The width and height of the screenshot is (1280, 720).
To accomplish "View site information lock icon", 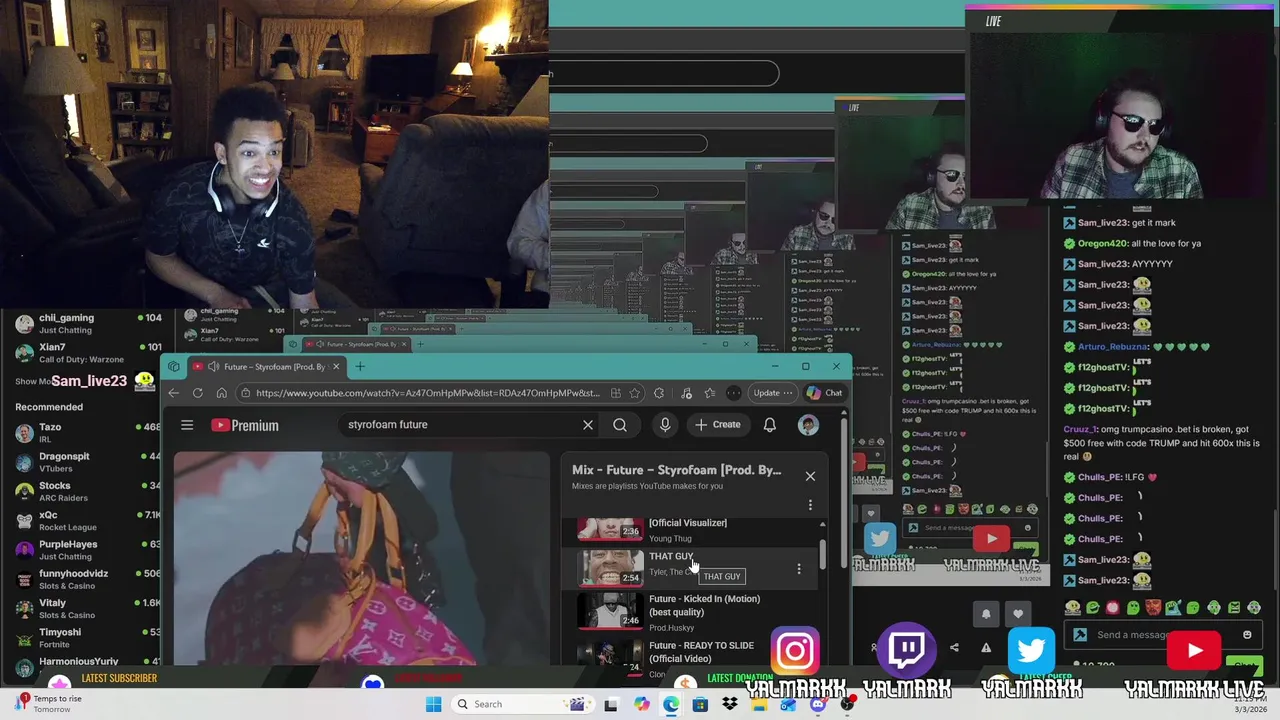I will pos(245,393).
